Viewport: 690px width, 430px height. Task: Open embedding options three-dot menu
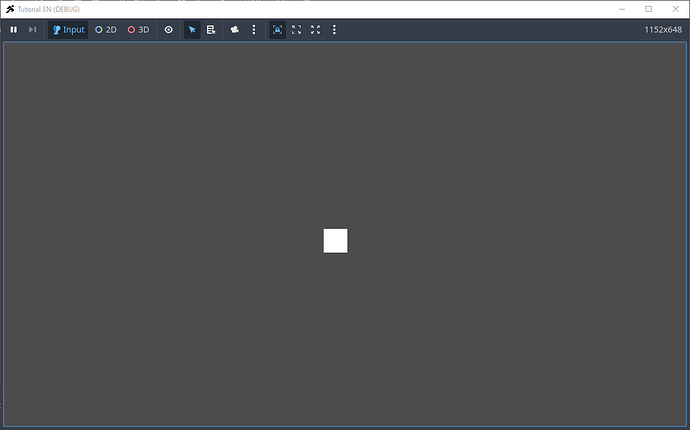tap(334, 30)
